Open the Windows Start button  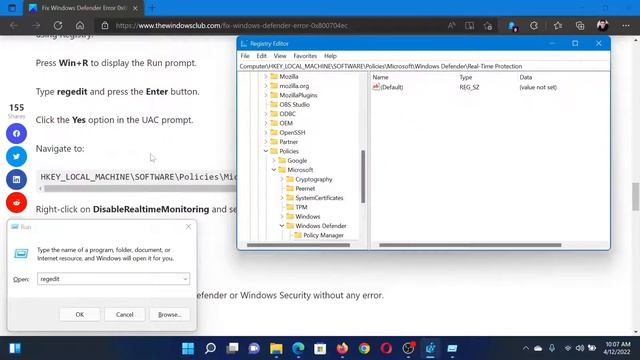click(x=188, y=348)
